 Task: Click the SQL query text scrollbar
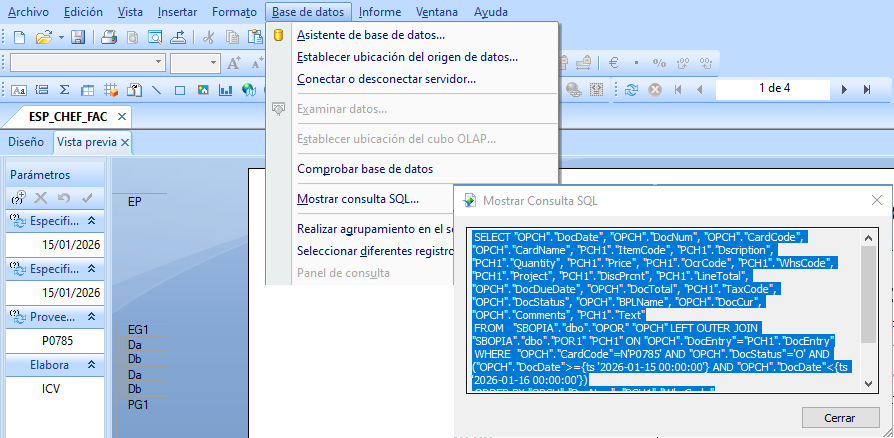click(868, 290)
